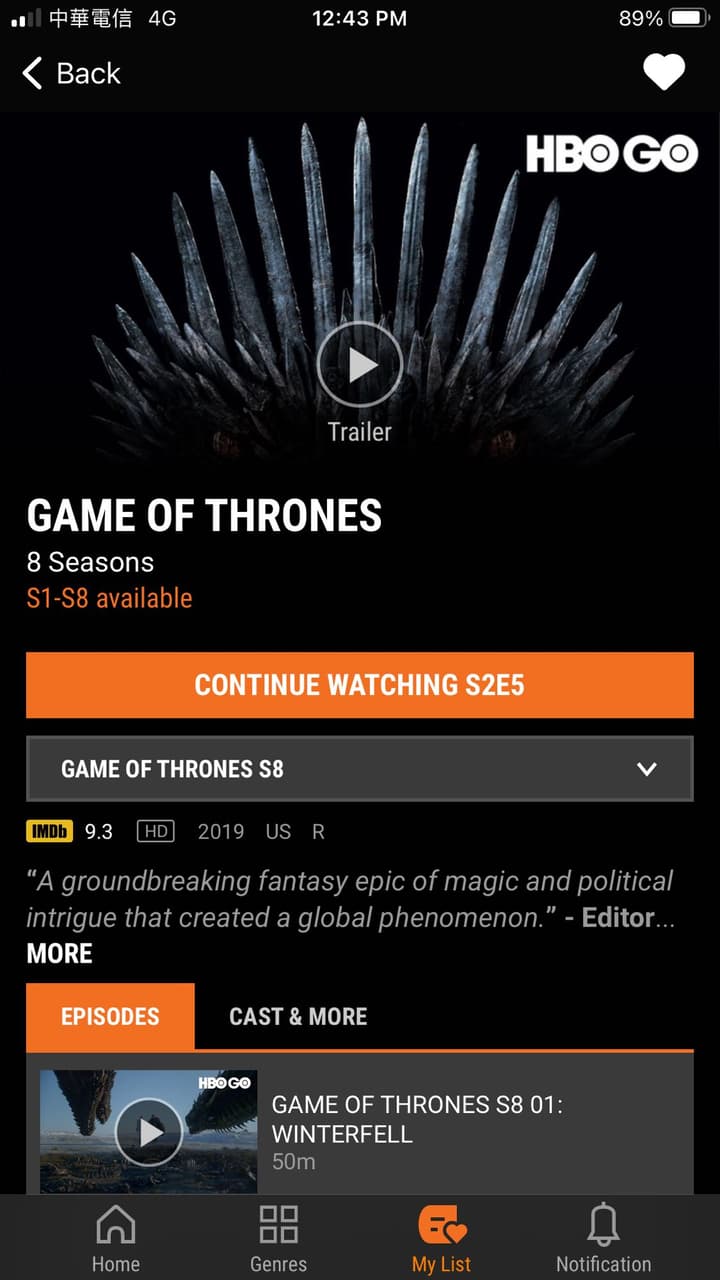Go to Home in bottom navigation

coord(116,1238)
